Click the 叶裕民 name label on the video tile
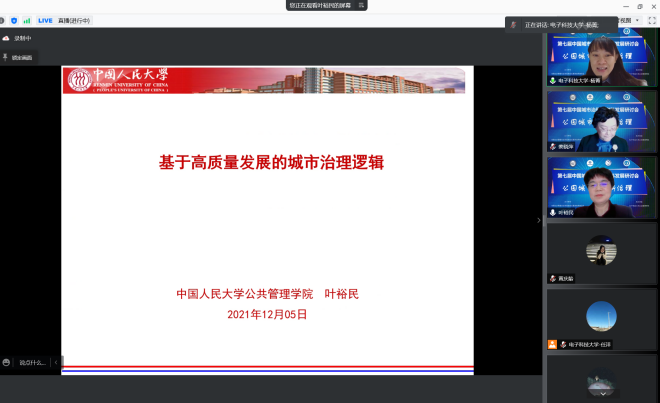The image size is (660, 403). 566,213
